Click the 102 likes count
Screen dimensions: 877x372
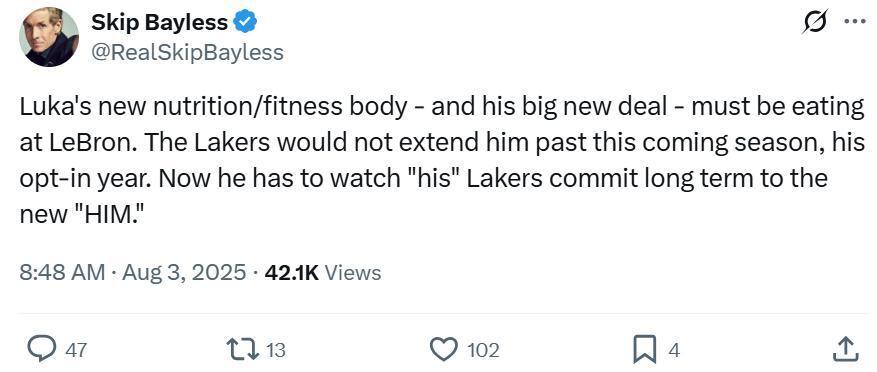[482, 351]
